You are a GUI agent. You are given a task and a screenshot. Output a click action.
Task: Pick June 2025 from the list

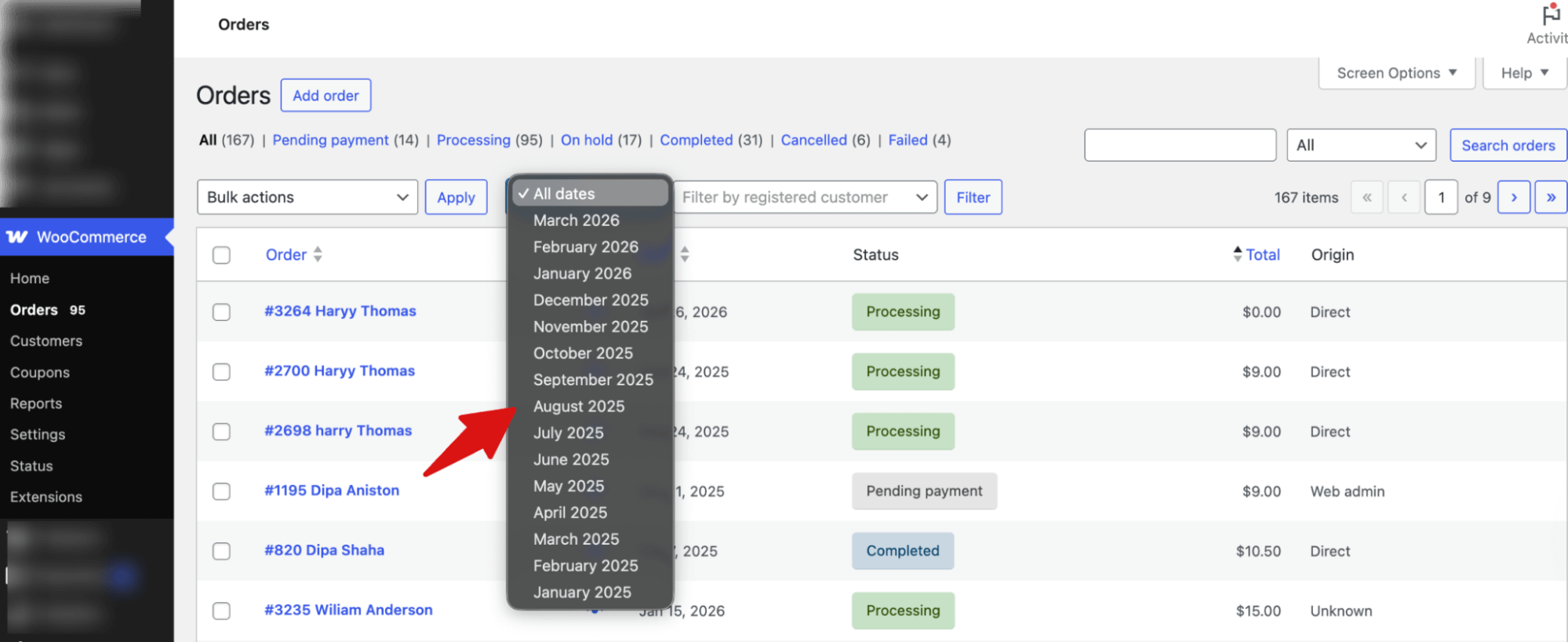click(x=571, y=459)
